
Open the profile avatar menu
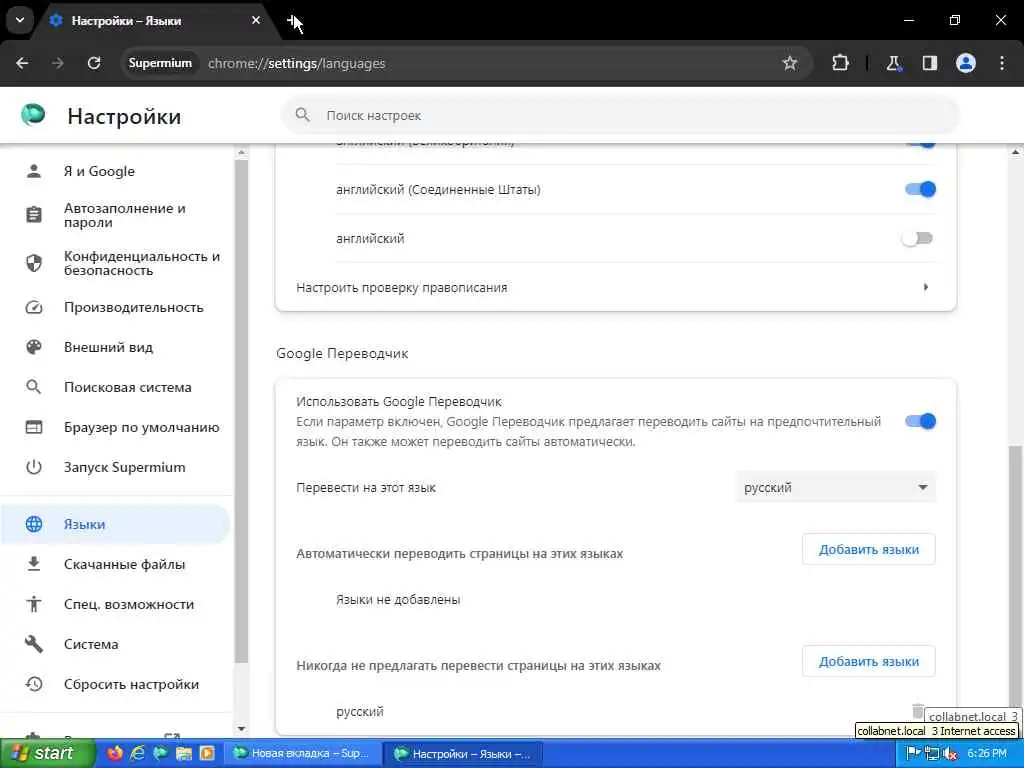click(x=966, y=63)
